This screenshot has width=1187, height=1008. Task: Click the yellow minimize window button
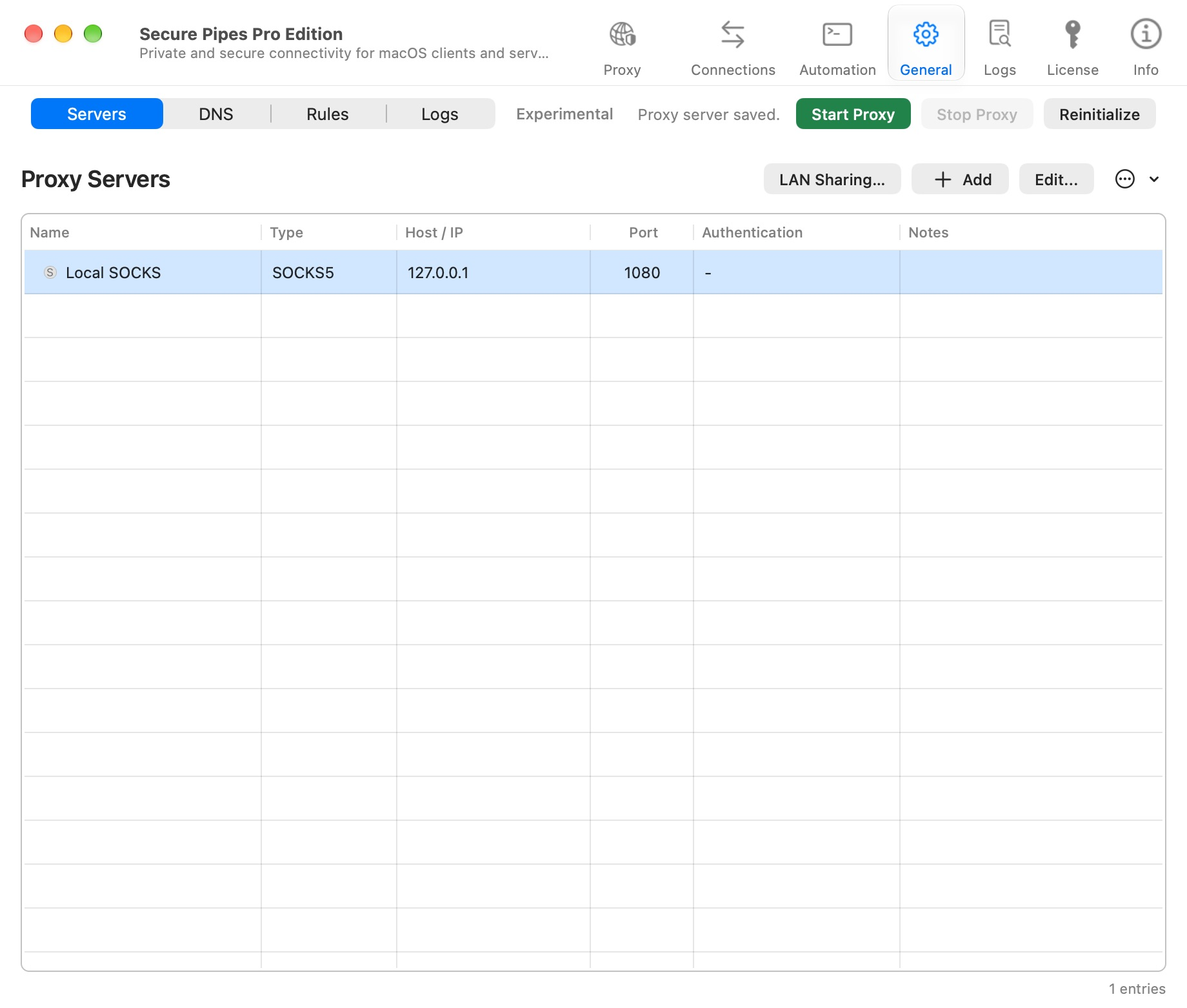tap(63, 34)
